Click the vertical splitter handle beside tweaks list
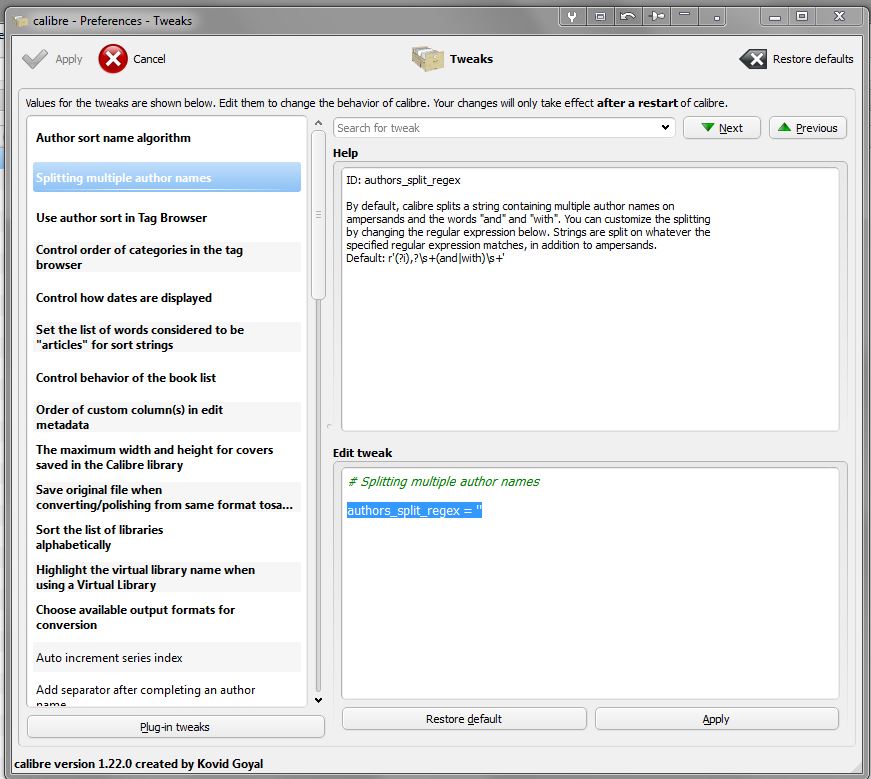The width and height of the screenshot is (871, 779). (x=329, y=427)
